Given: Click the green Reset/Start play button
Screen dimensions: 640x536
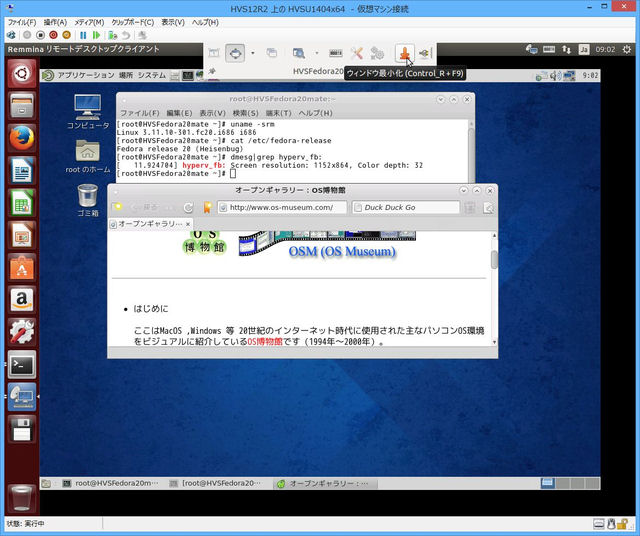Looking at the screenshot, I should pyautogui.click(x=96, y=35).
